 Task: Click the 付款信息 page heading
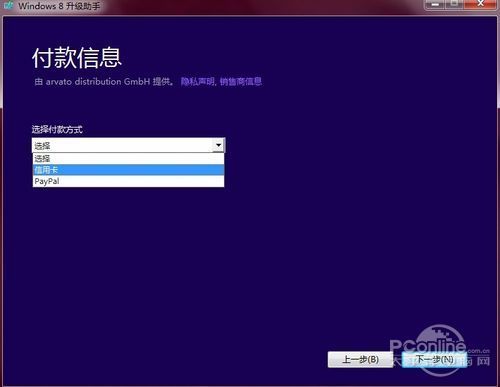click(x=77, y=58)
